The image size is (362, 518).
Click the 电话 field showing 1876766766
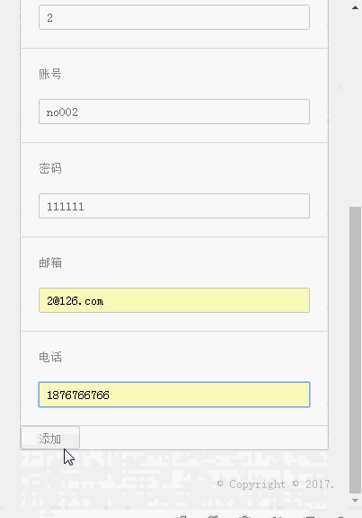[x=174, y=395]
